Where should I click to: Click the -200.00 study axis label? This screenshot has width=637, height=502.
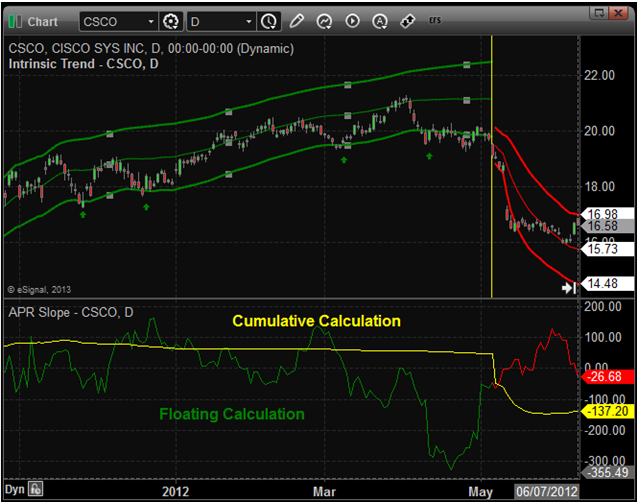[604, 430]
